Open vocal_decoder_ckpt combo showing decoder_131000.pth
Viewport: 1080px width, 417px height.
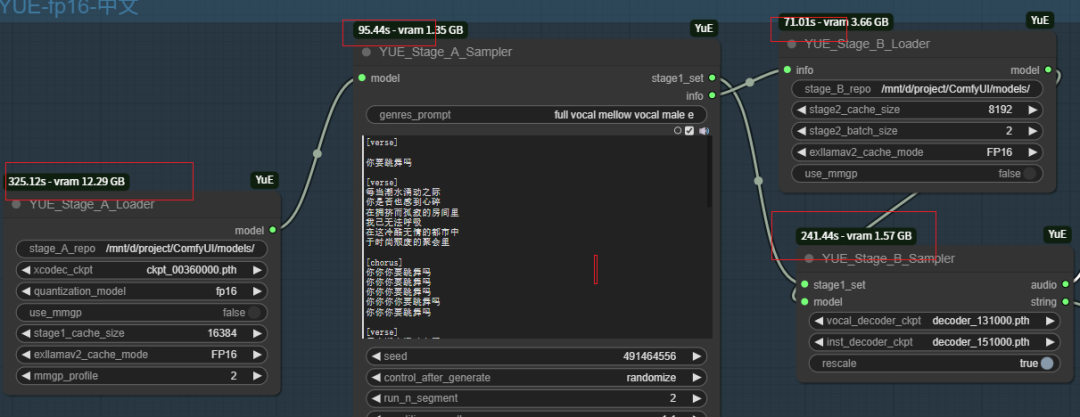click(935, 321)
